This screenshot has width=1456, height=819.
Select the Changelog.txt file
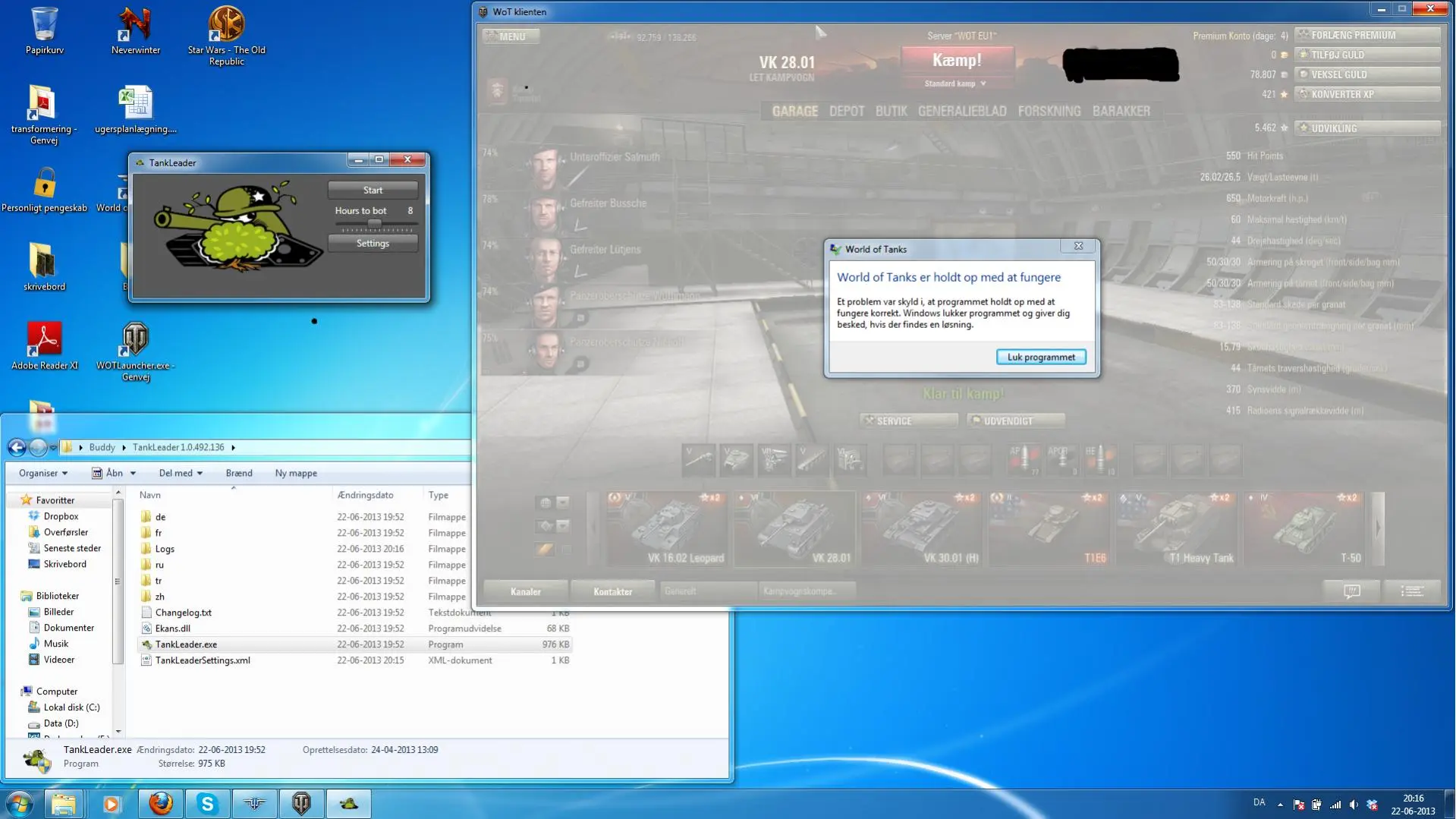click(183, 613)
